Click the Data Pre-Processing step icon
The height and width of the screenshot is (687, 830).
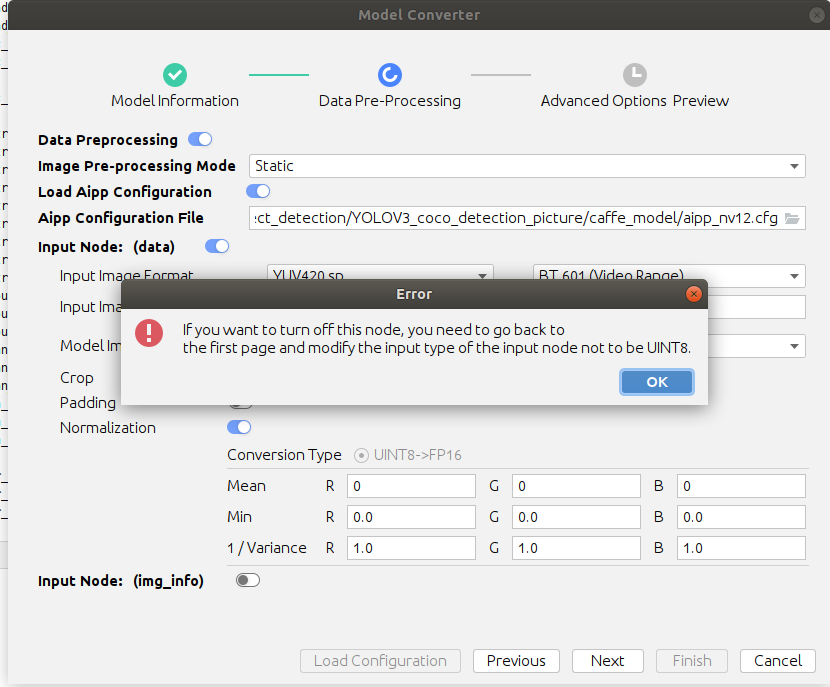390,75
